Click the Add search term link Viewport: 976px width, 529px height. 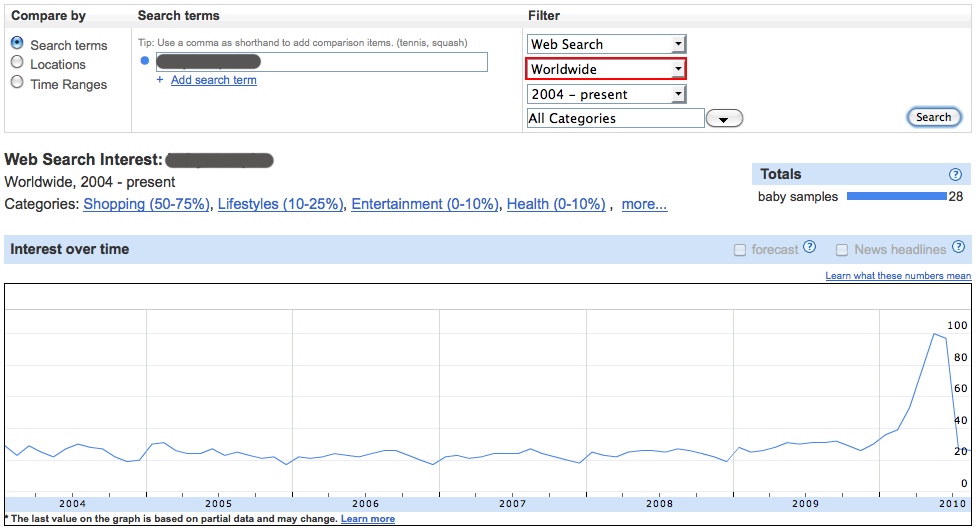coord(213,80)
